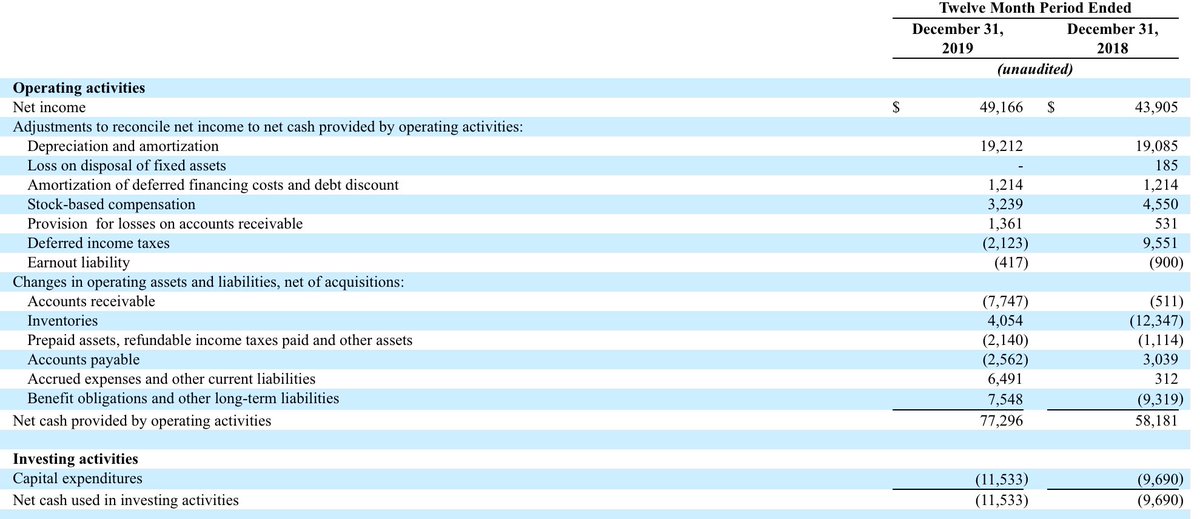The width and height of the screenshot is (1200, 519).
Task: Click depreciation value 19,212
Action: click(x=1003, y=146)
